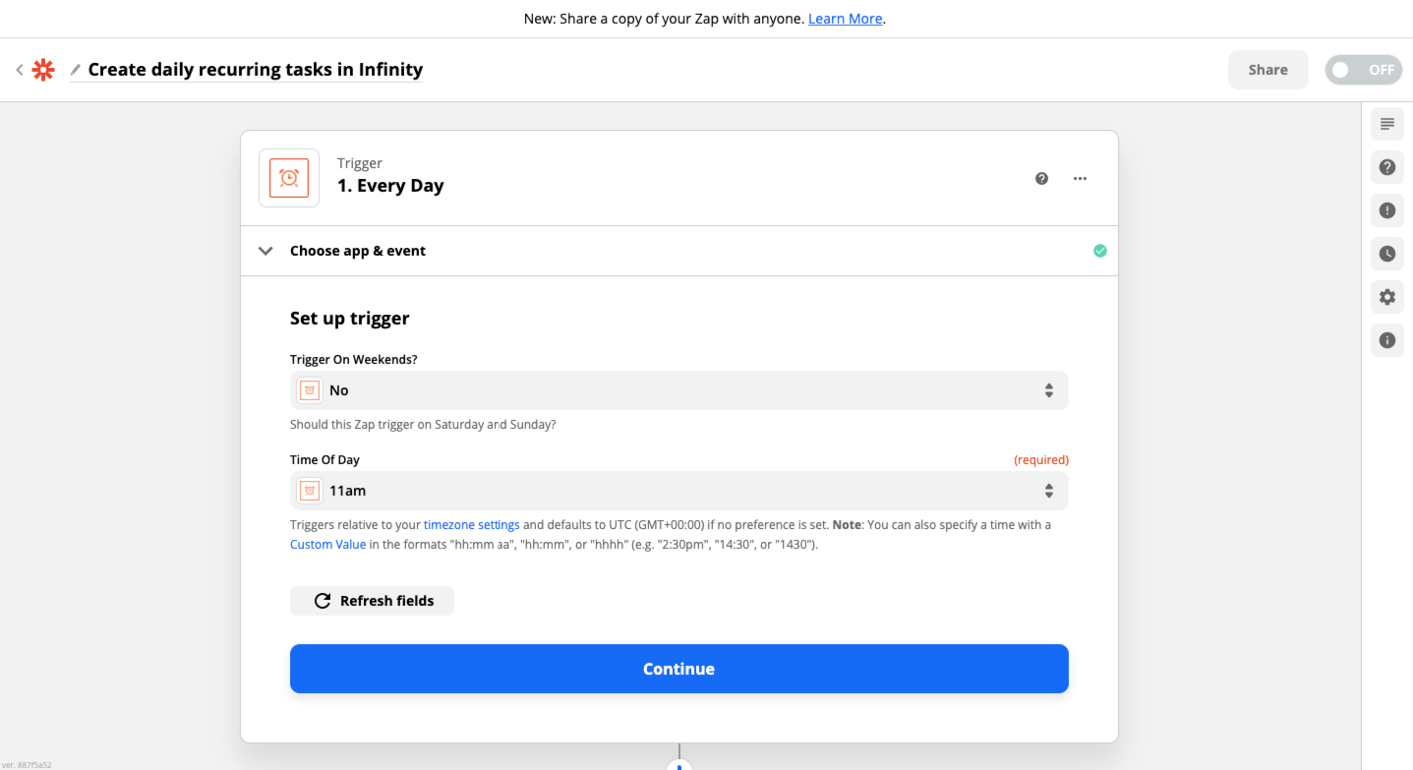Open the notes lines icon in right sidebar

point(1387,125)
